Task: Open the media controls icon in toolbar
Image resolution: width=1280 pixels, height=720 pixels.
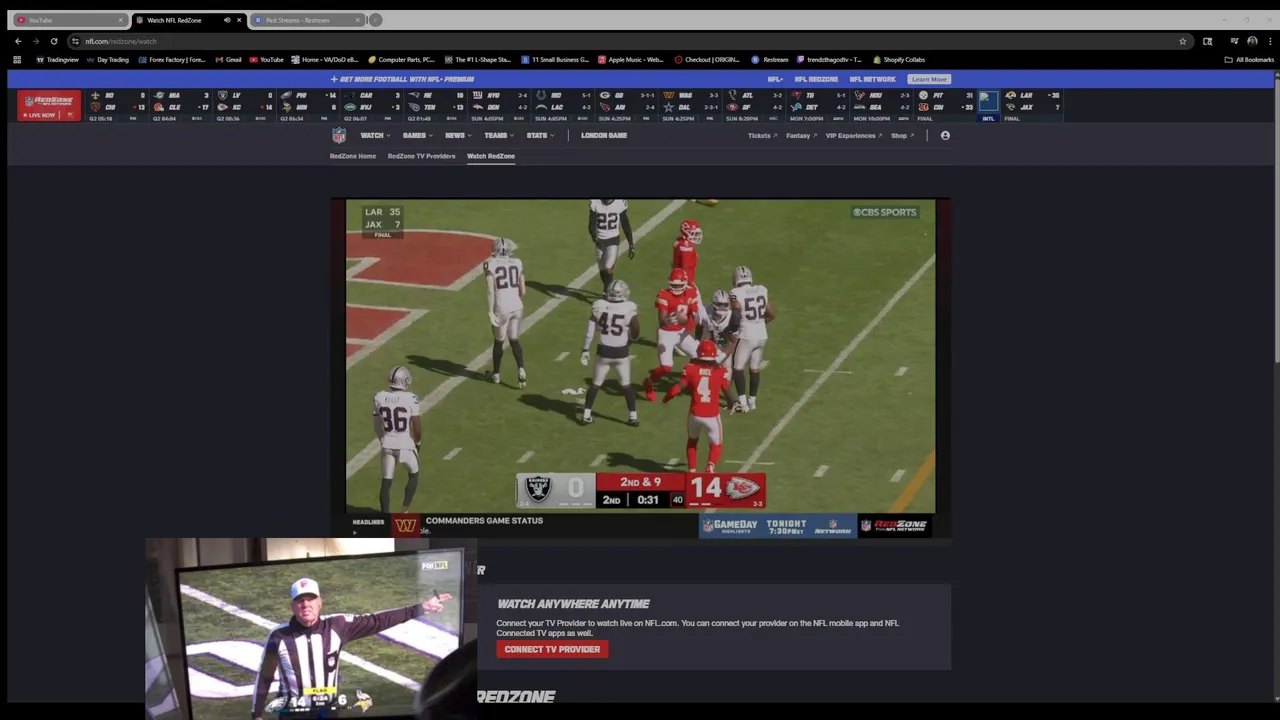Action: (1234, 41)
